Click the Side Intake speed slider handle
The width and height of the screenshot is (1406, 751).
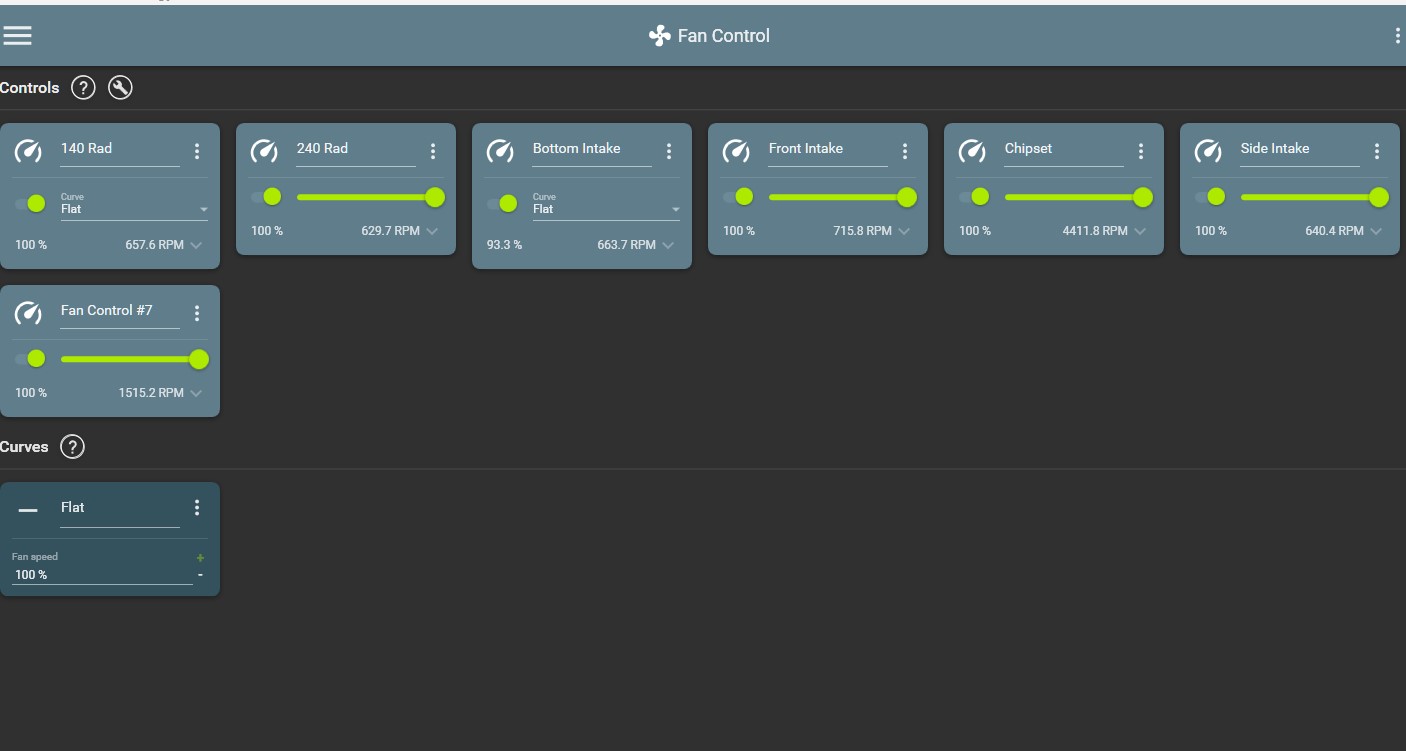pos(1379,196)
